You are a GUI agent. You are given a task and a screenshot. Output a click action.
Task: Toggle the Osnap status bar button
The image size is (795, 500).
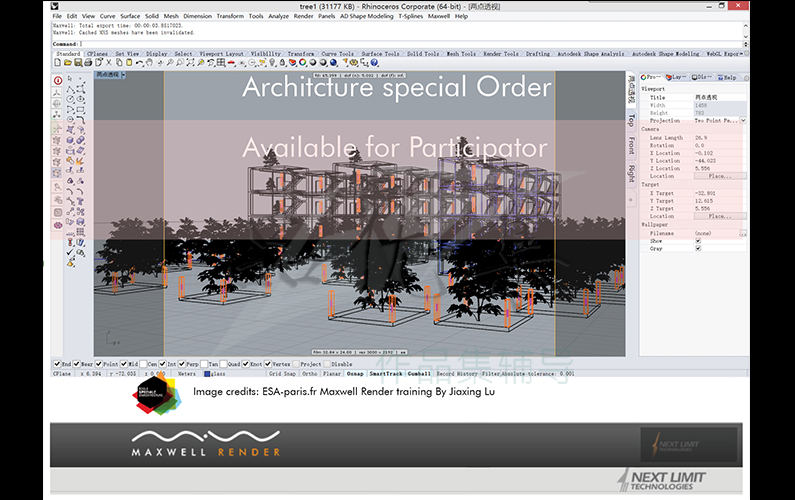point(355,374)
